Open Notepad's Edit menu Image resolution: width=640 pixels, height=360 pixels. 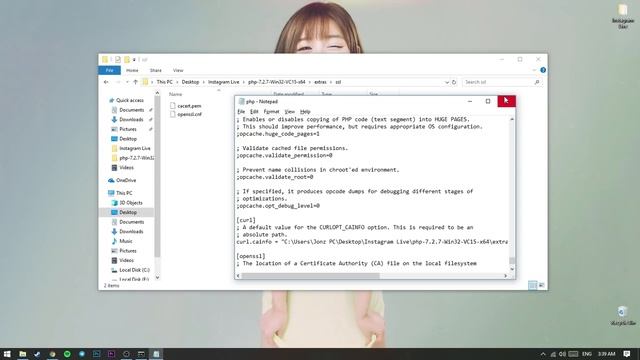coord(254,111)
